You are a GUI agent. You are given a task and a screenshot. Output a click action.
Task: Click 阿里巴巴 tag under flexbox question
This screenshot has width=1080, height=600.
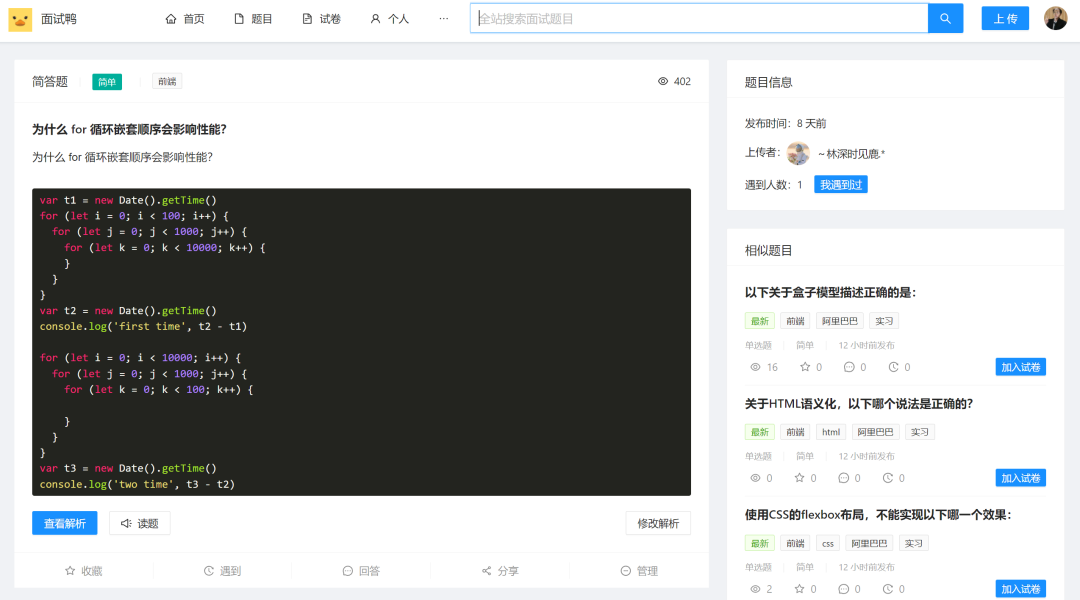(x=869, y=543)
